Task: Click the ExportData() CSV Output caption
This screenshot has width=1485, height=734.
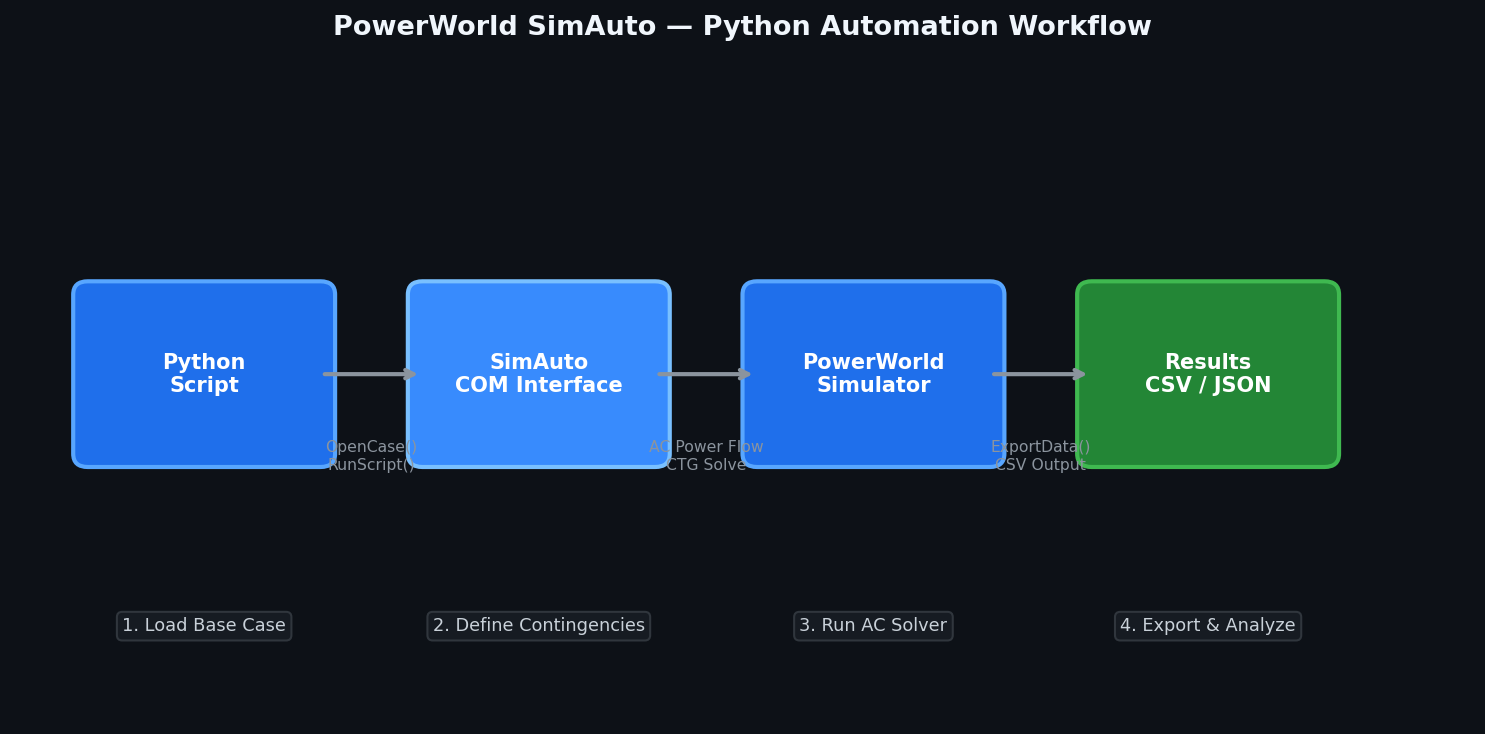Action: (1040, 456)
